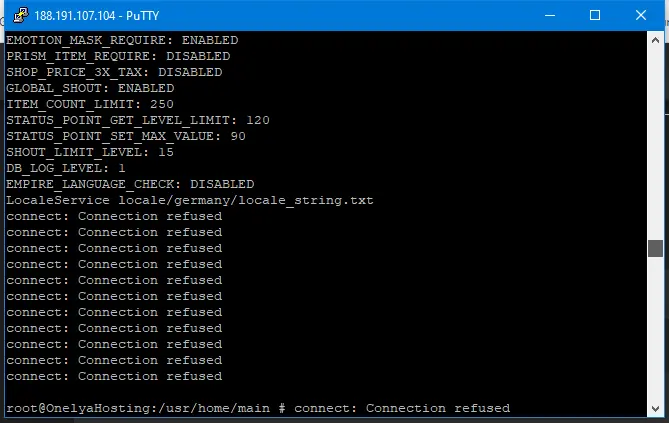
Task: Click the scrollbar down arrow
Action: [x=655, y=407]
